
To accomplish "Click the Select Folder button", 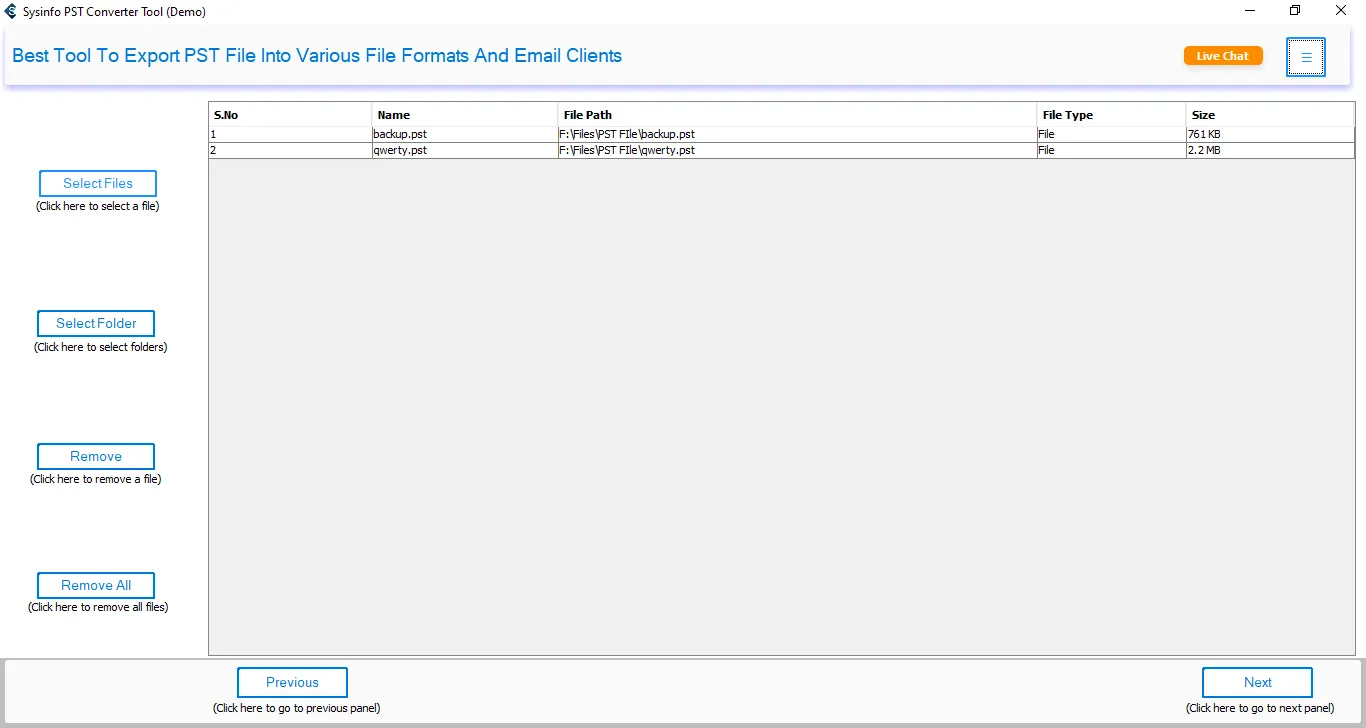I will (x=96, y=323).
